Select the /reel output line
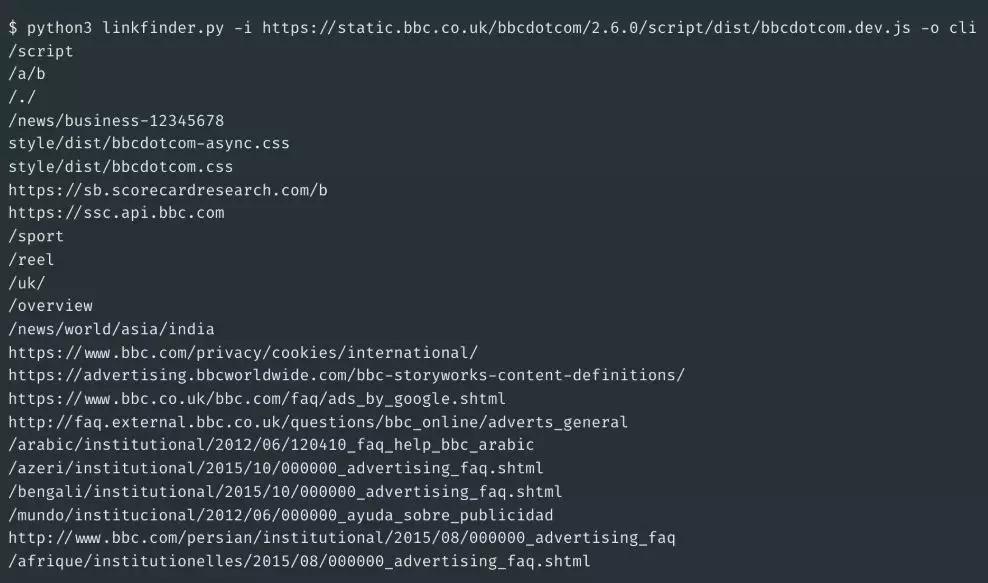This screenshot has height=583, width=988. [x=31, y=259]
